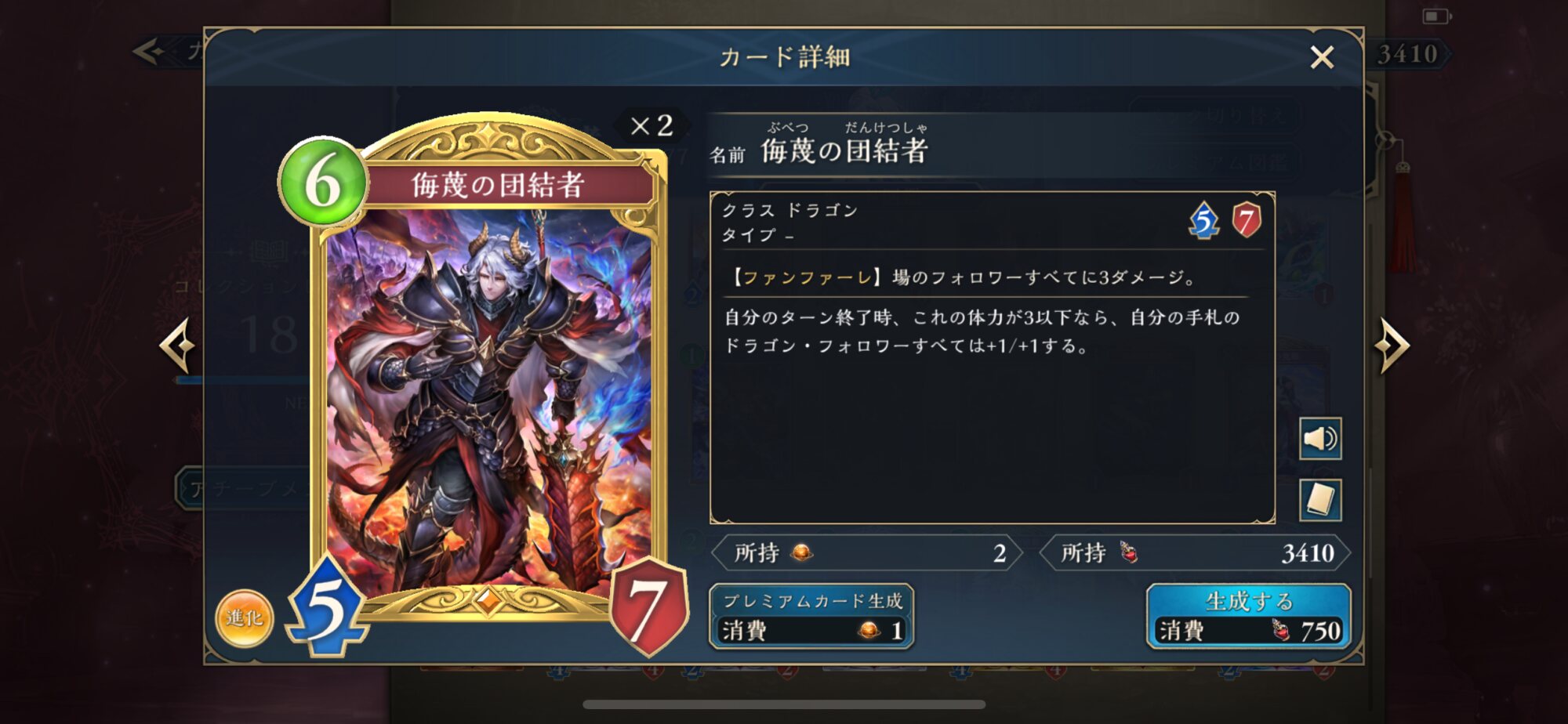Tap the ファンファーレ keyword text
This screenshot has width=1568, height=724.
point(807,277)
